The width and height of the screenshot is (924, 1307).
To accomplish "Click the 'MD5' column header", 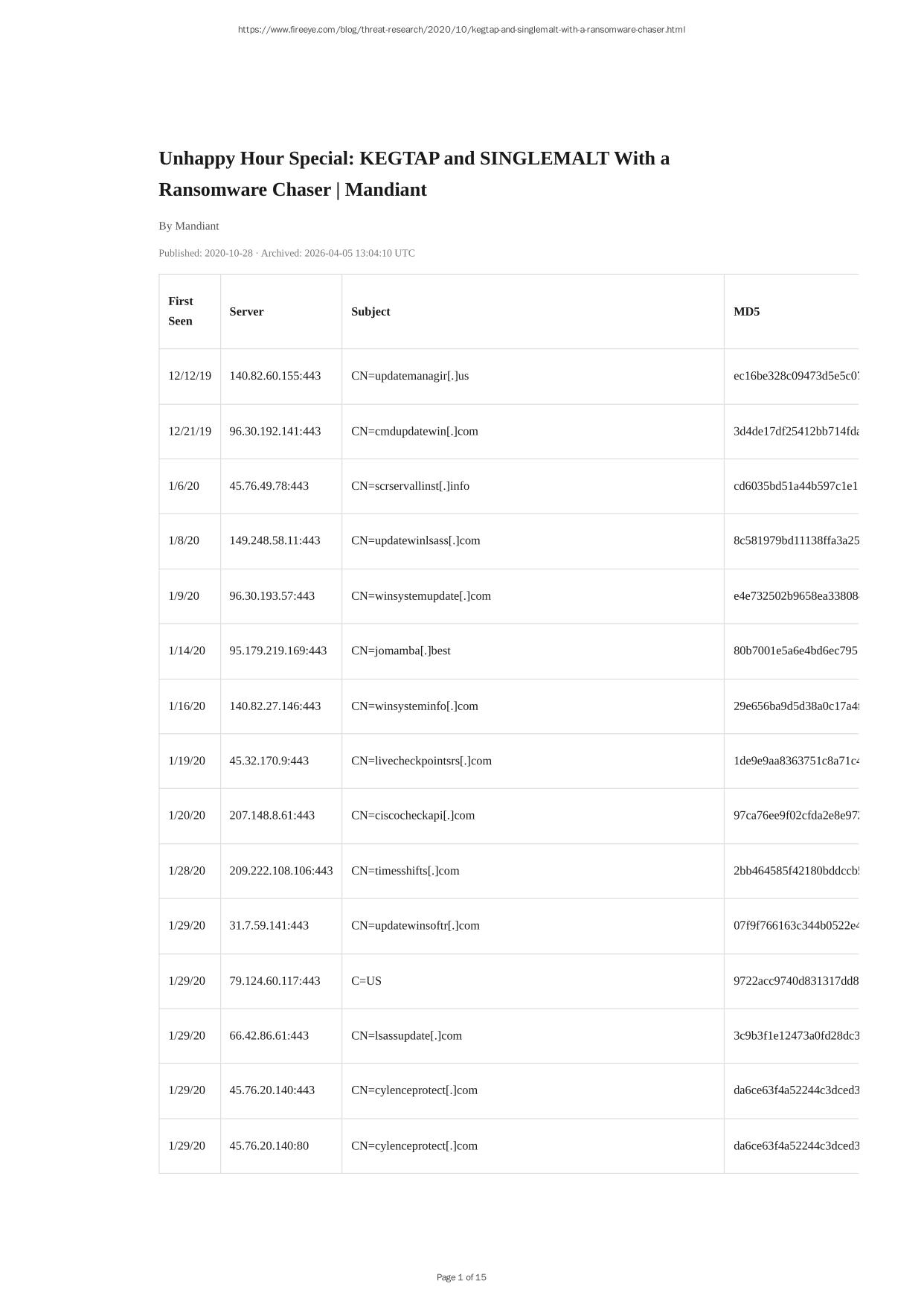I will pyautogui.click(x=746, y=312).
